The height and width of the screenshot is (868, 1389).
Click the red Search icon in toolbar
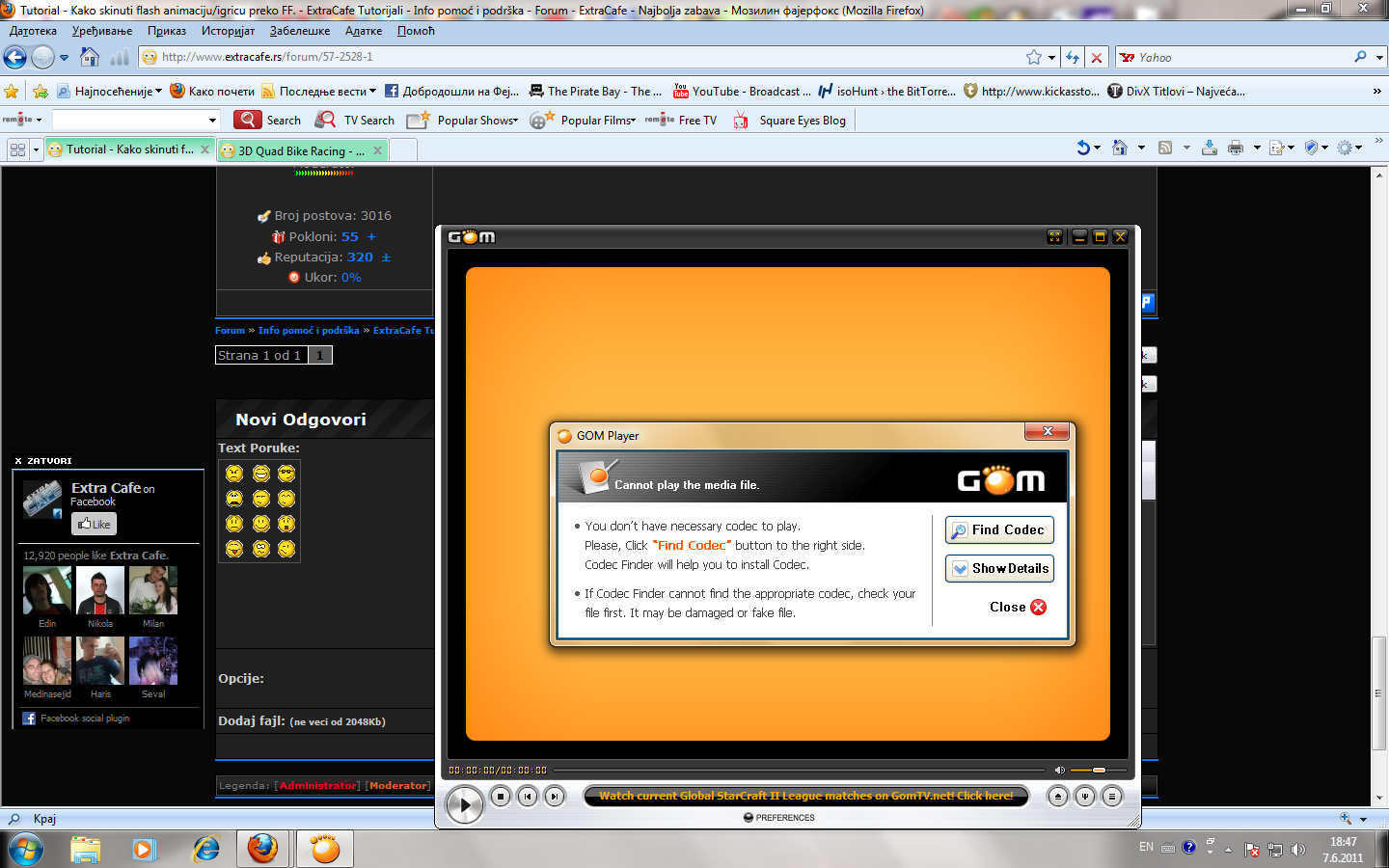248,120
